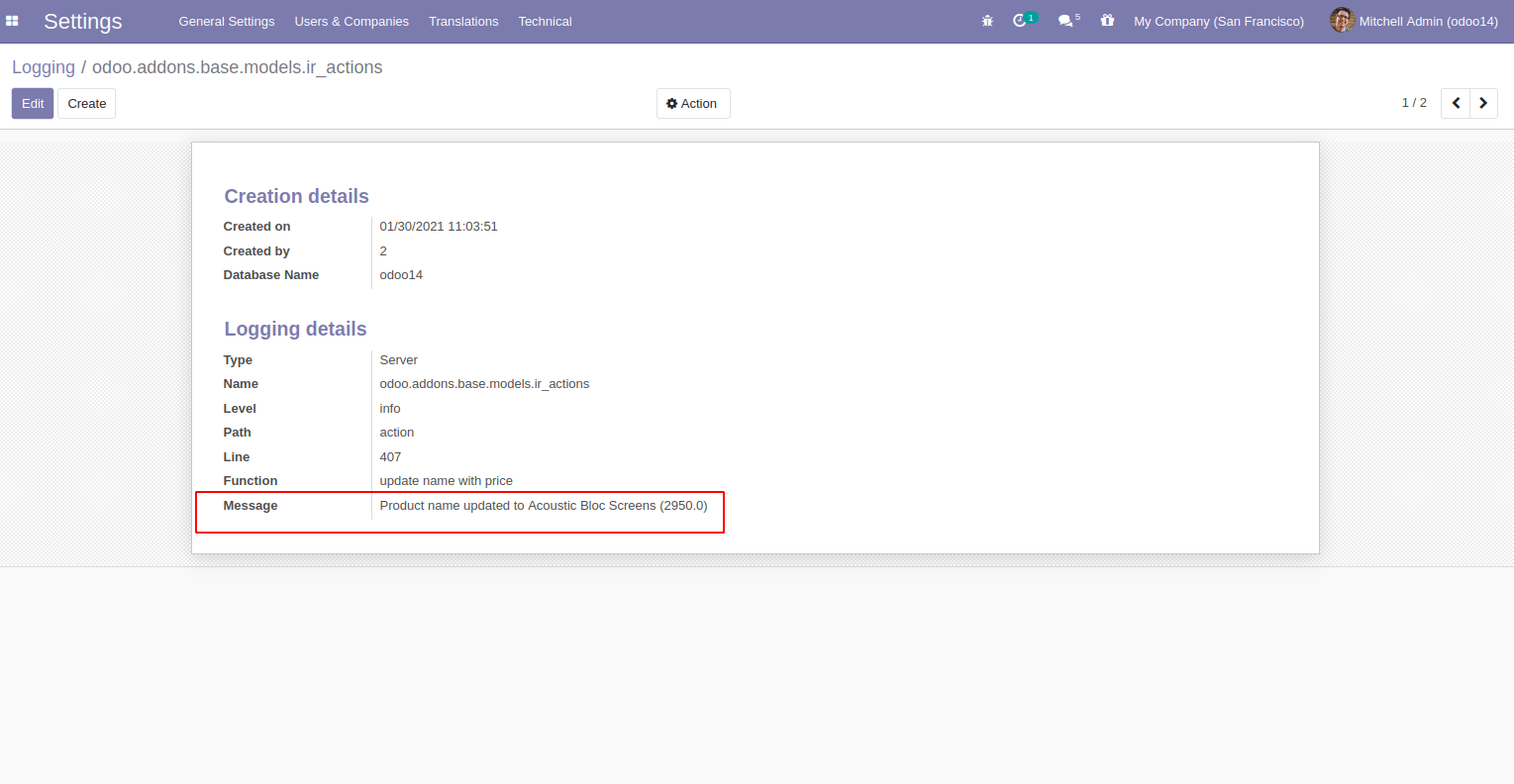Click the Create button
Viewport: 1514px width, 784px height.
(87, 104)
